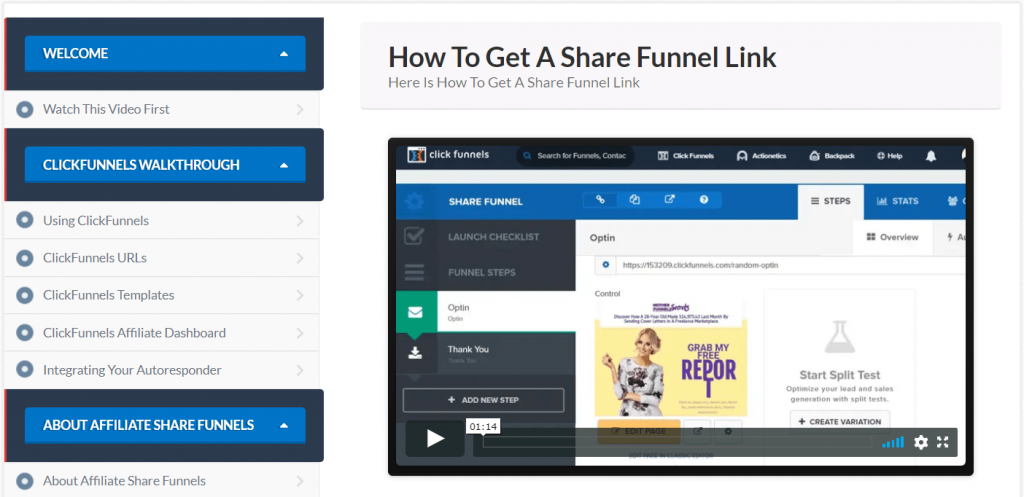This screenshot has width=1024, height=497.
Task: Click the video progress bar
Action: [677, 442]
